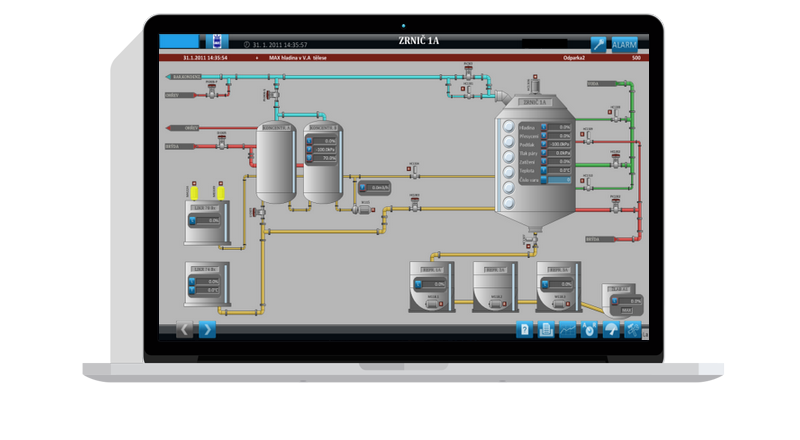Click the Číslo varu input field

coord(558,181)
